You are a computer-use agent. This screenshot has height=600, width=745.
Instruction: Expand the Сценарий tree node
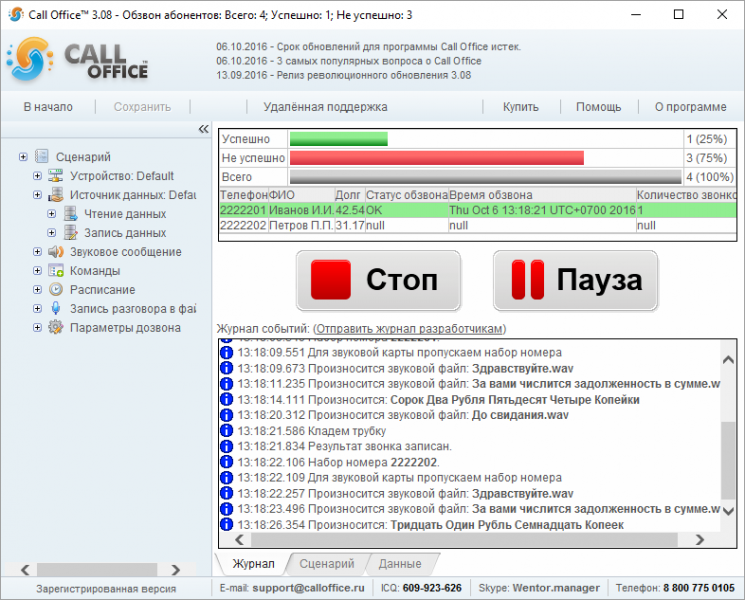pos(23,156)
